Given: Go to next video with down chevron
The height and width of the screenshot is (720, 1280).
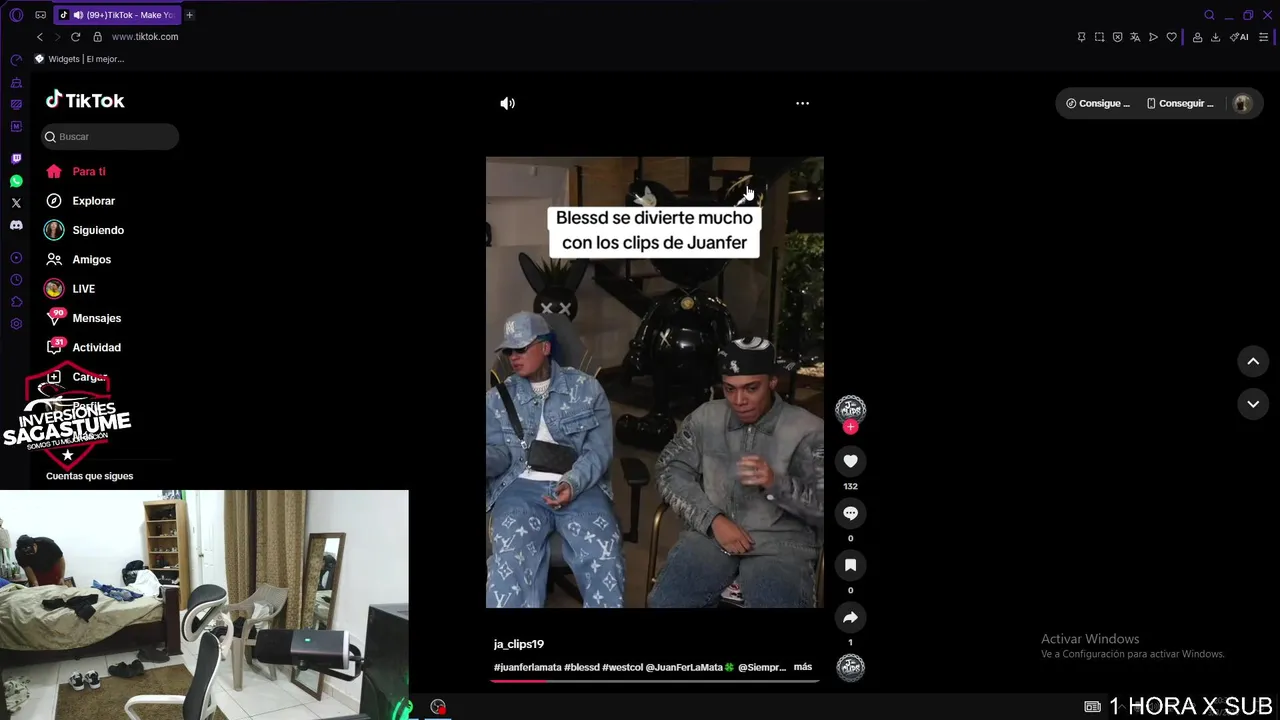Looking at the screenshot, I should [x=1253, y=404].
